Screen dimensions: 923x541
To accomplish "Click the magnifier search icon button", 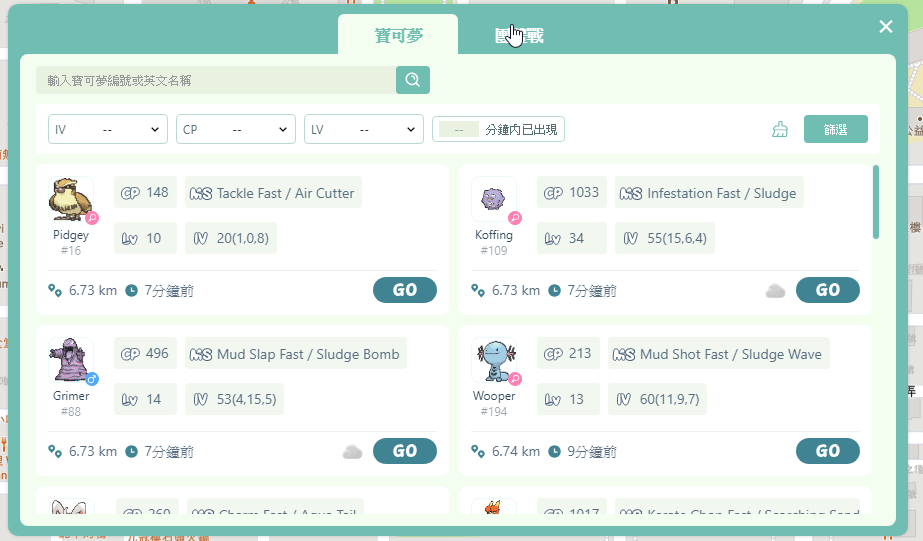I will coord(413,80).
